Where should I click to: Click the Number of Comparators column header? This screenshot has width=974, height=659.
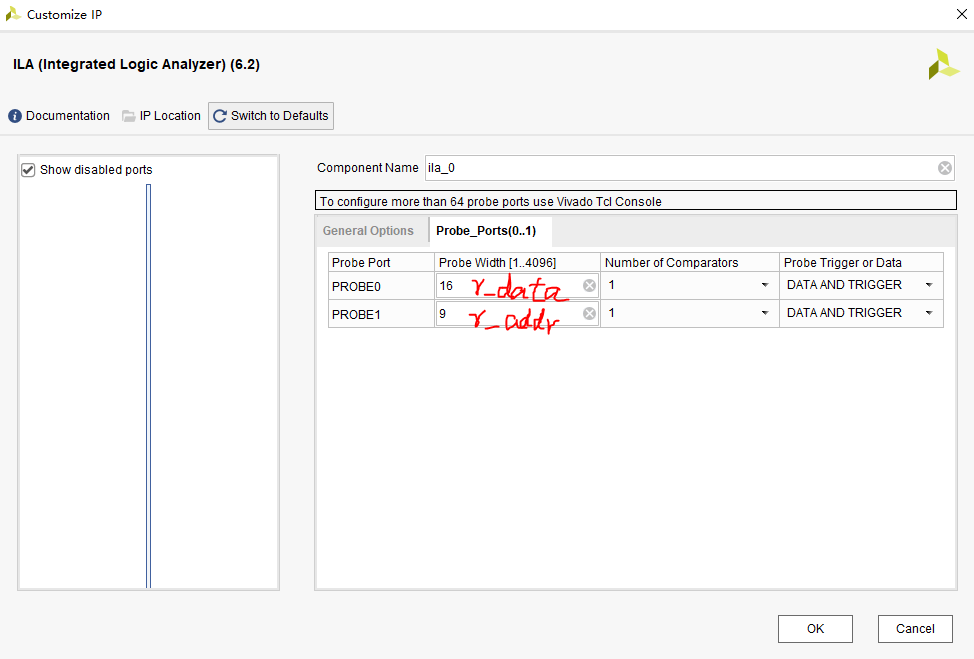[x=690, y=263]
